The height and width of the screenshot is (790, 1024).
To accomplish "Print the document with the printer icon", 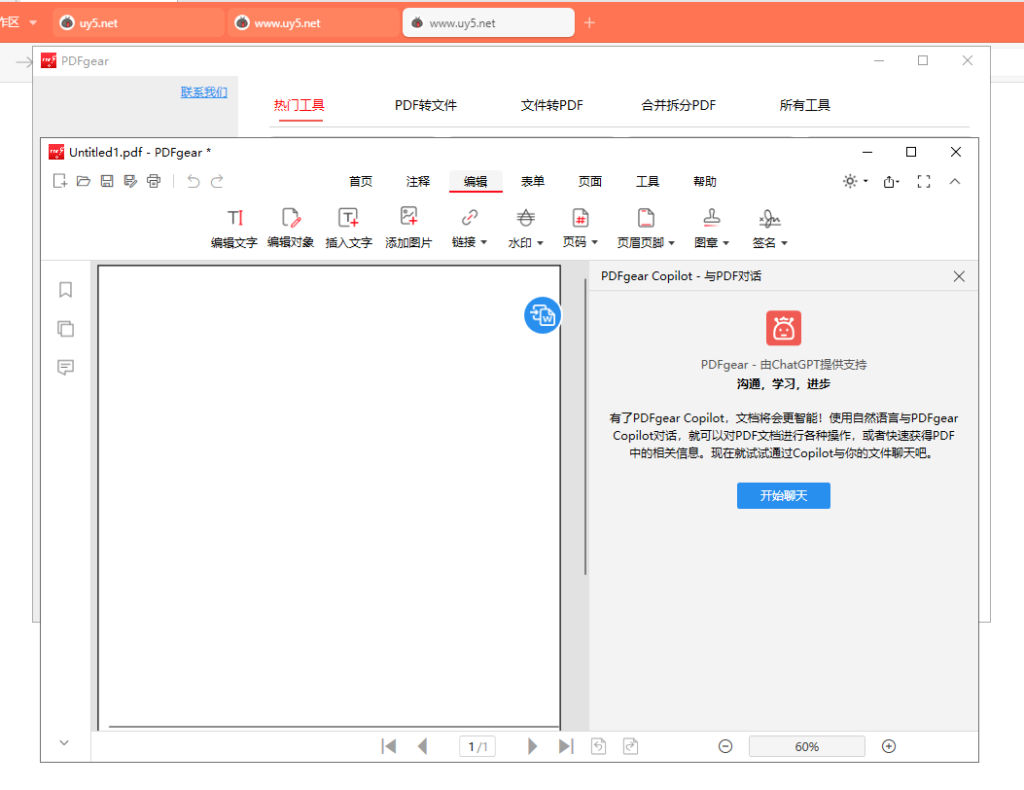I will coord(154,181).
